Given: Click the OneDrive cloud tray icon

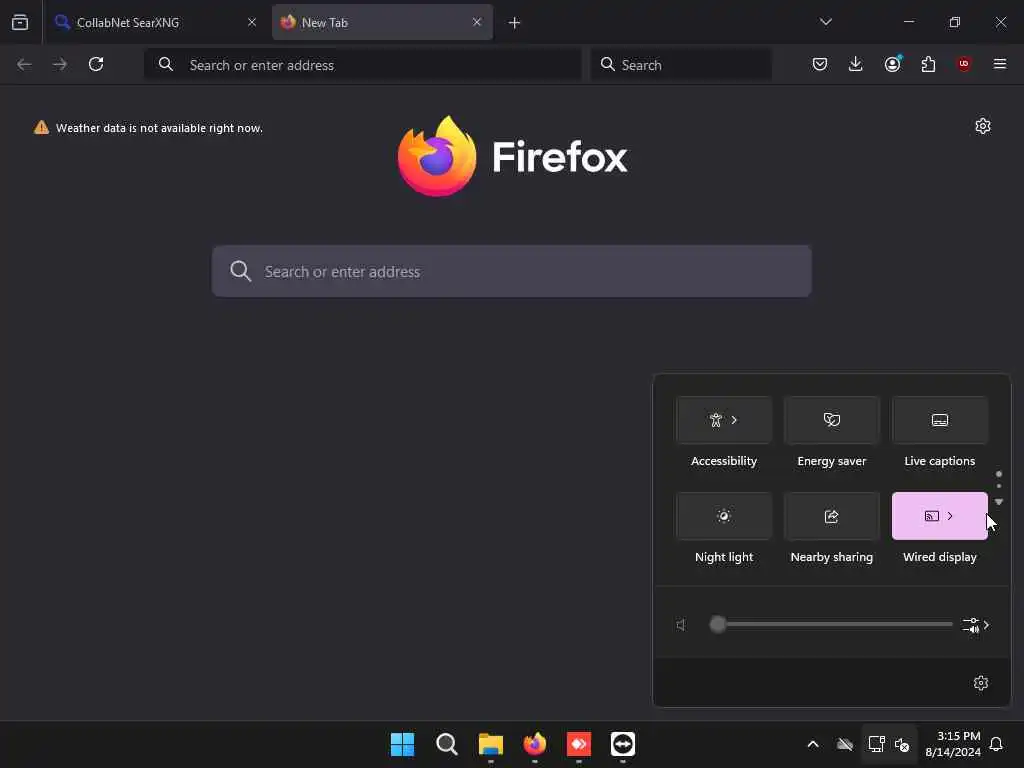Looking at the screenshot, I should tap(845, 744).
